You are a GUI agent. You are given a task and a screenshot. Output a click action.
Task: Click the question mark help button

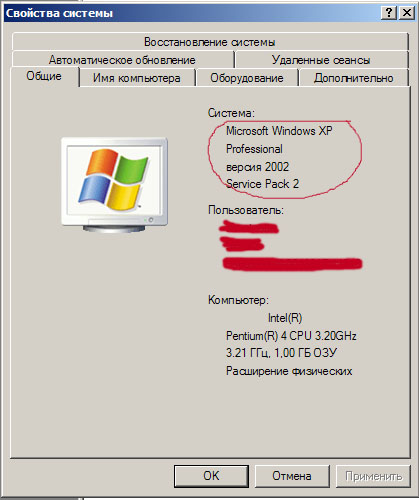click(389, 13)
